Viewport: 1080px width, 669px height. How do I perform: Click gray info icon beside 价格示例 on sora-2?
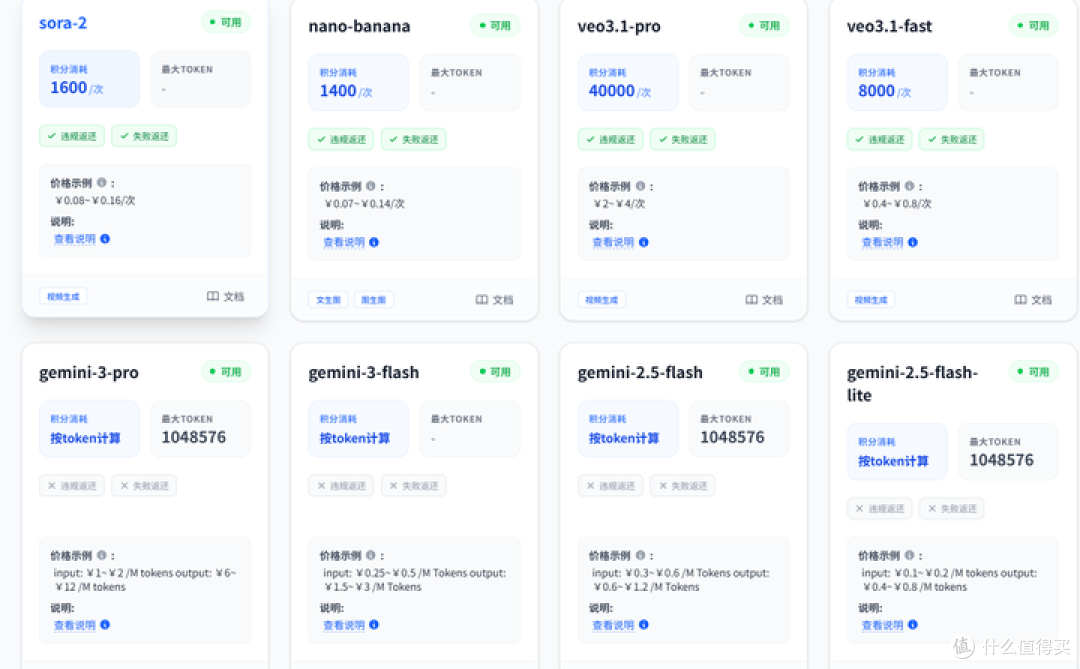[101, 183]
